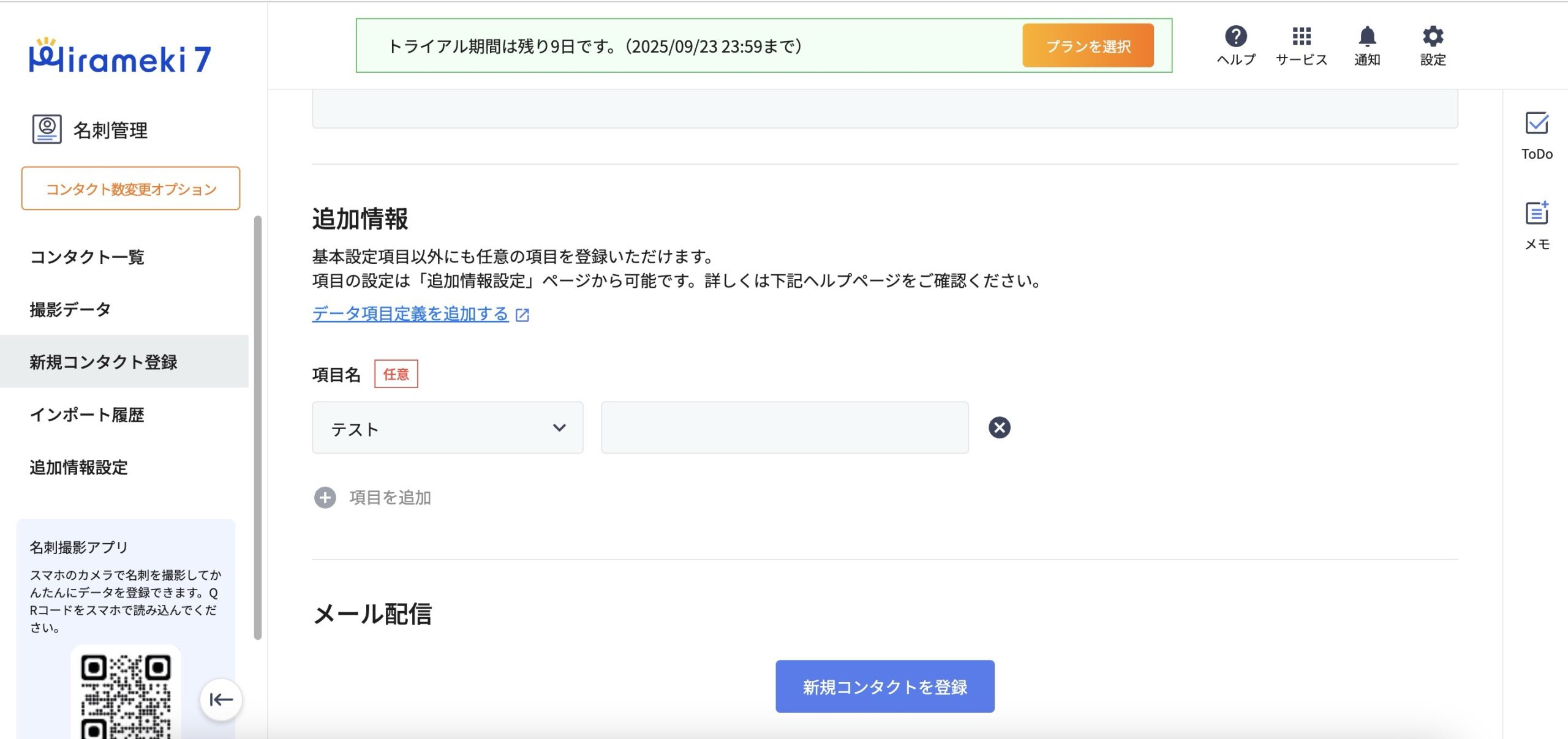The image size is (1568, 739).
Task: Click the value field beside テスト dropdown
Action: click(784, 428)
